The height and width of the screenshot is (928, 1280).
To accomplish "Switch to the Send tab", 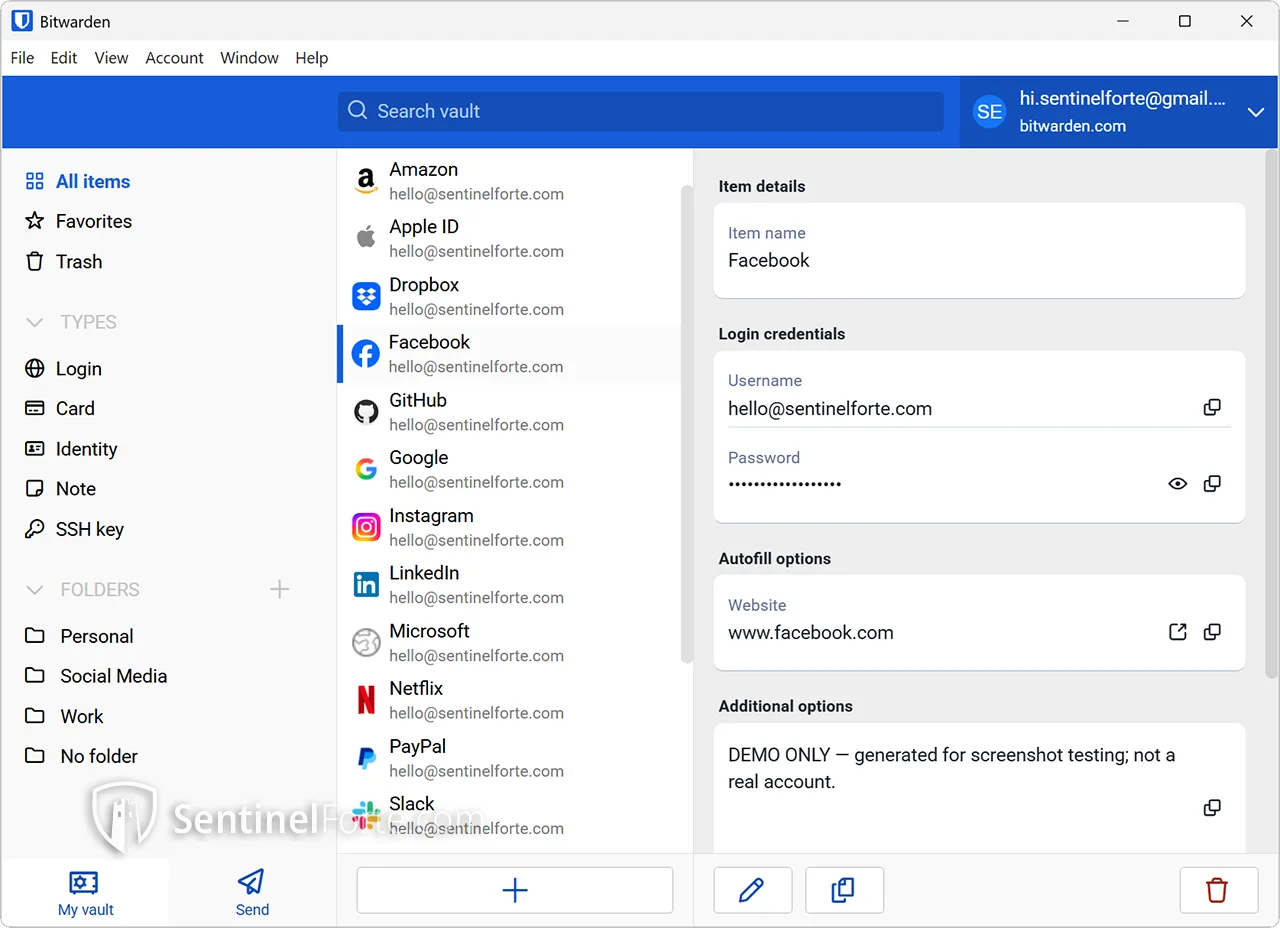I will click(x=252, y=892).
